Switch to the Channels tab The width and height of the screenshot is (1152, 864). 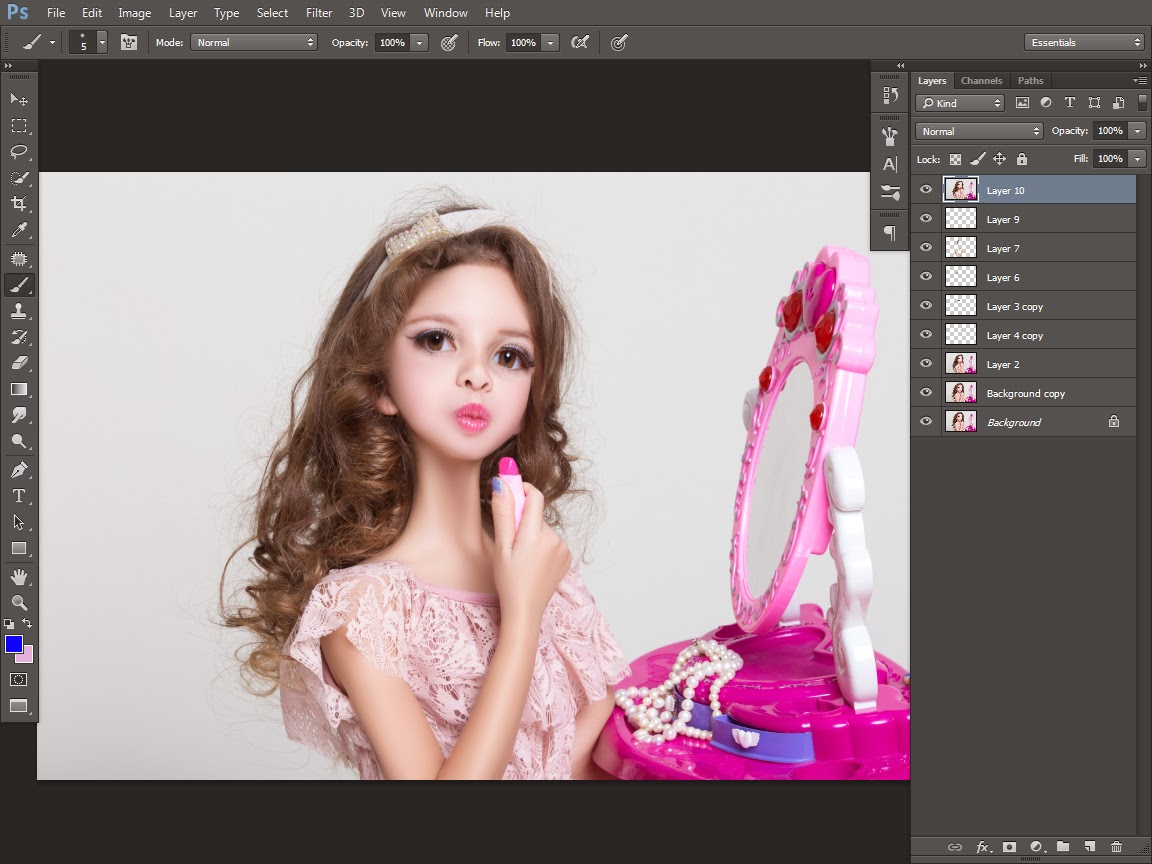[x=981, y=81]
